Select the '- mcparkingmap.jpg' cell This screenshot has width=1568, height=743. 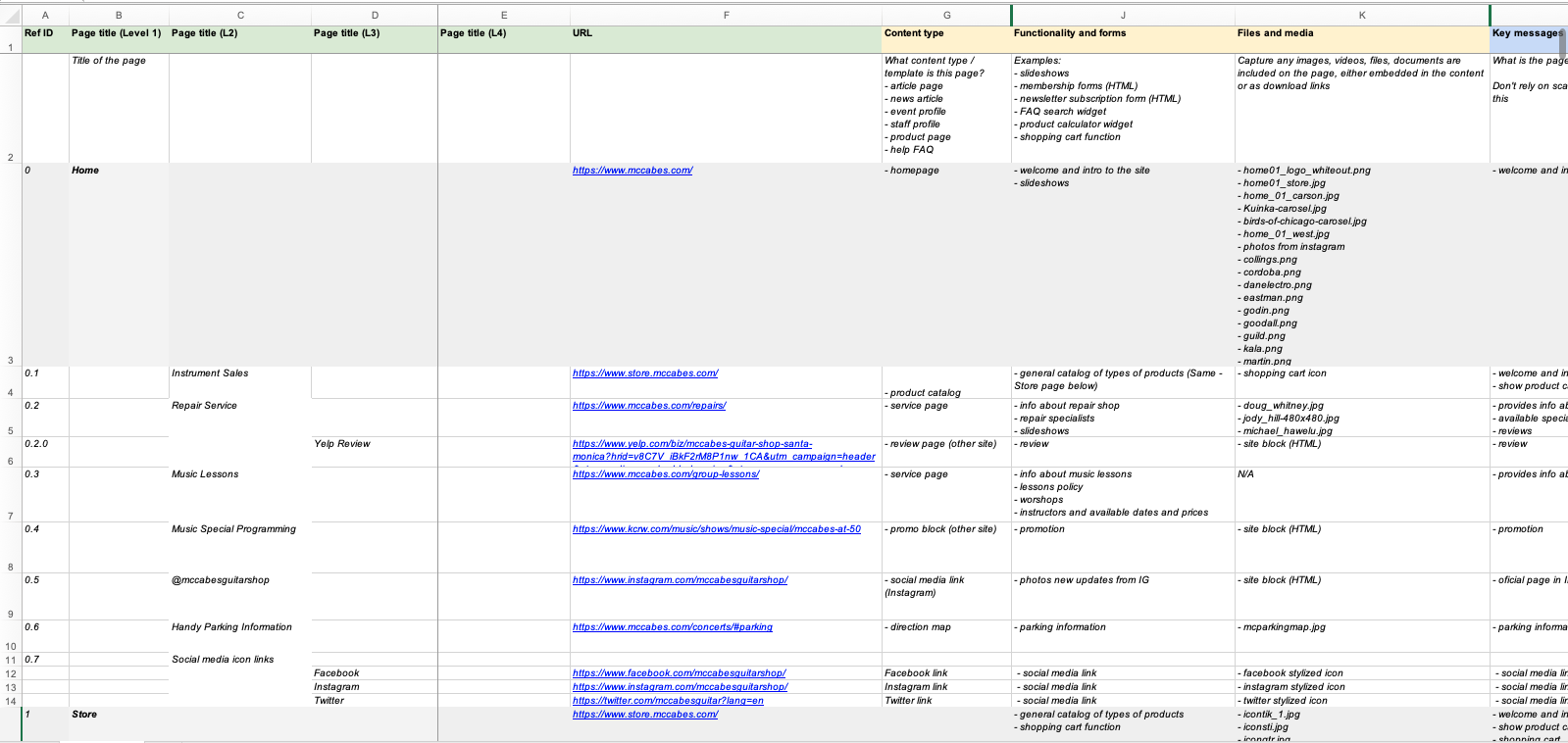1362,636
